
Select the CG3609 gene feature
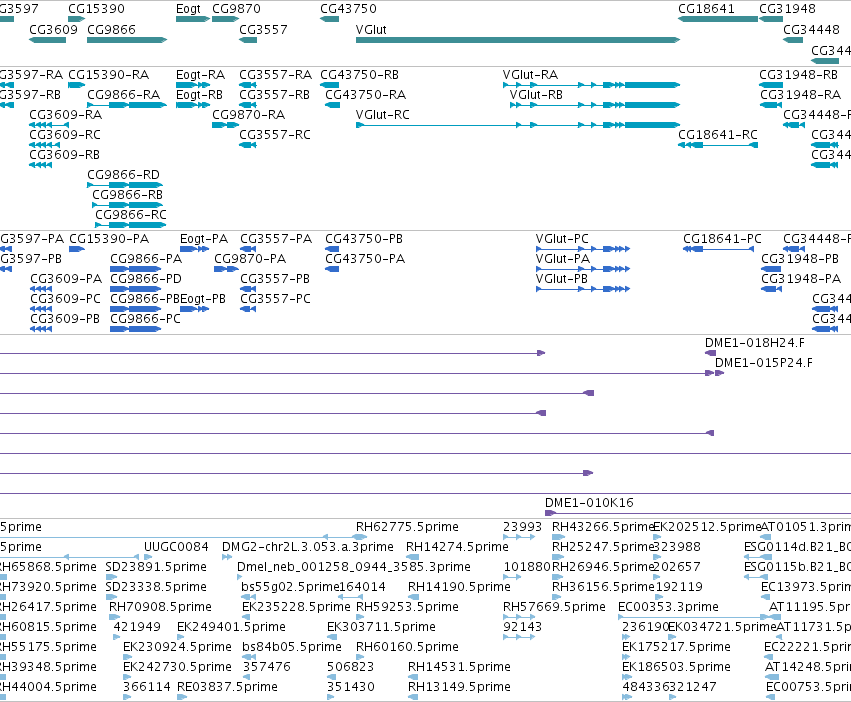tap(48, 40)
